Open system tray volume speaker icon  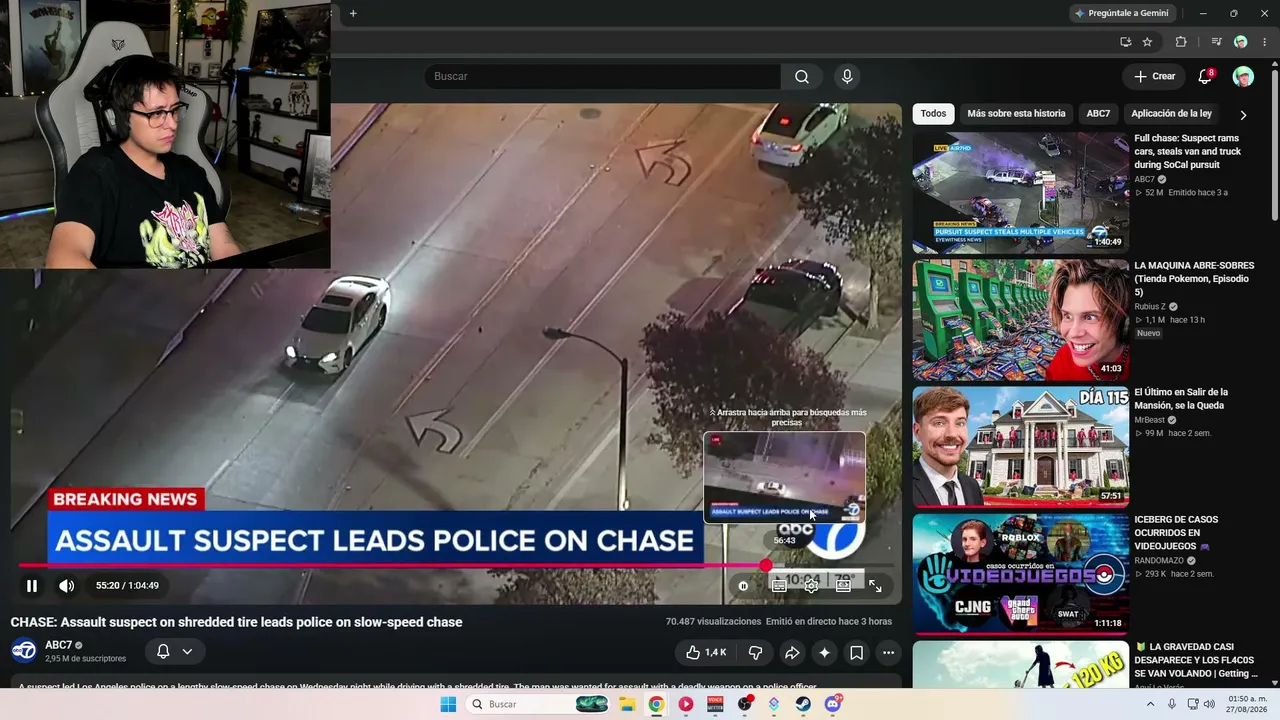pyautogui.click(x=1209, y=704)
